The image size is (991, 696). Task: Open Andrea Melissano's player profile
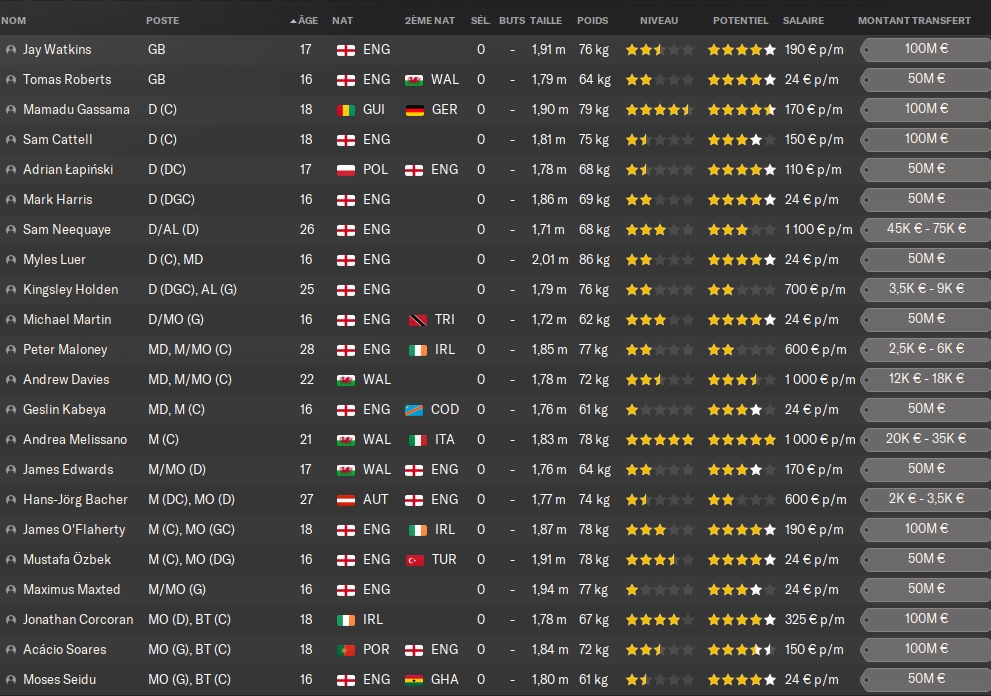[x=75, y=439]
